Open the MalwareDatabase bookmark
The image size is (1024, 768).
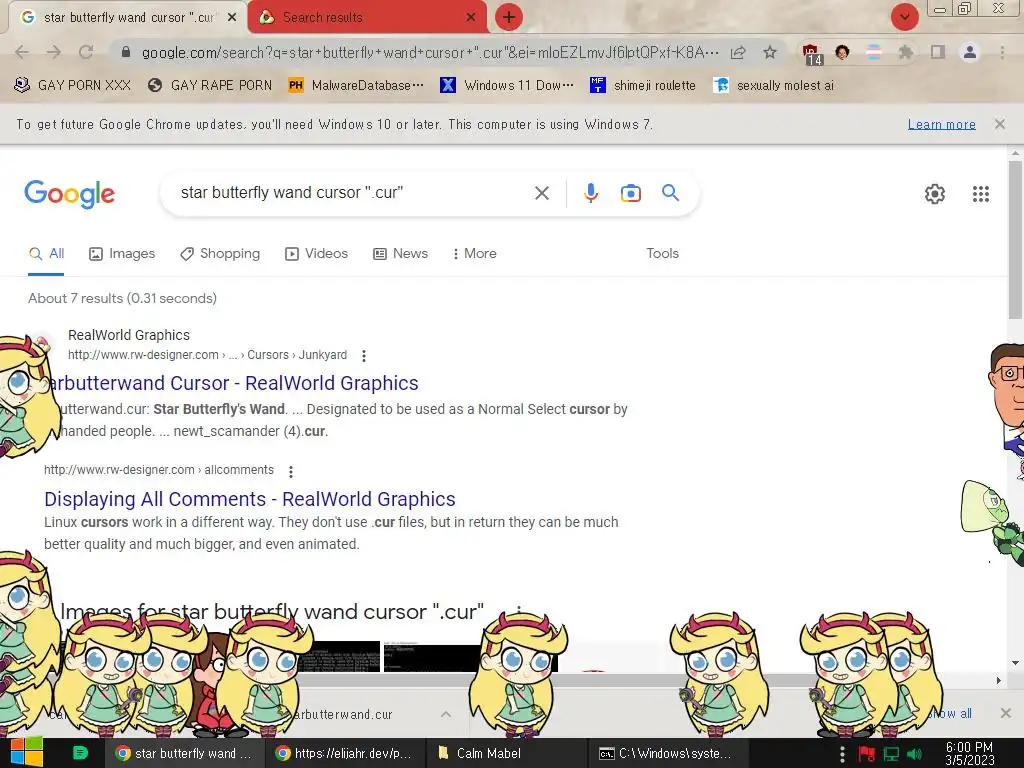[x=356, y=86]
